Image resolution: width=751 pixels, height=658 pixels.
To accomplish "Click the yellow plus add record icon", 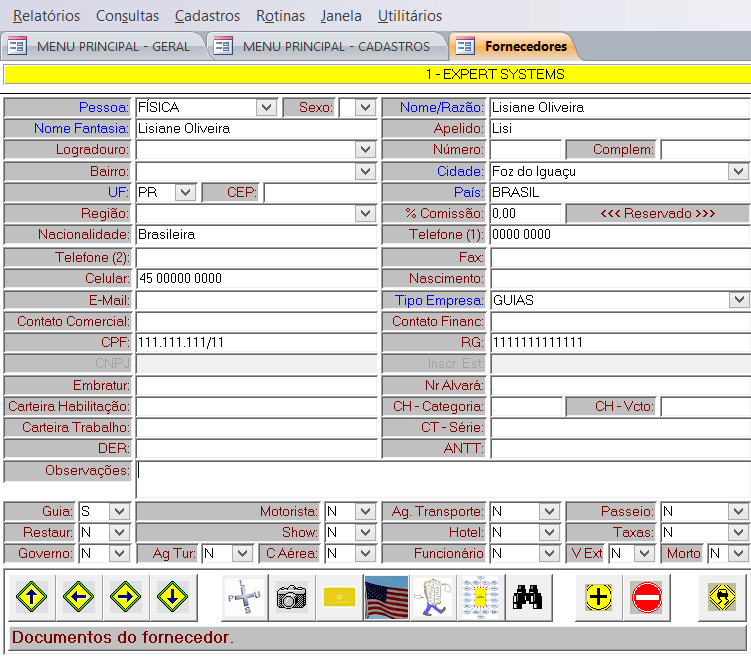I will [x=598, y=598].
